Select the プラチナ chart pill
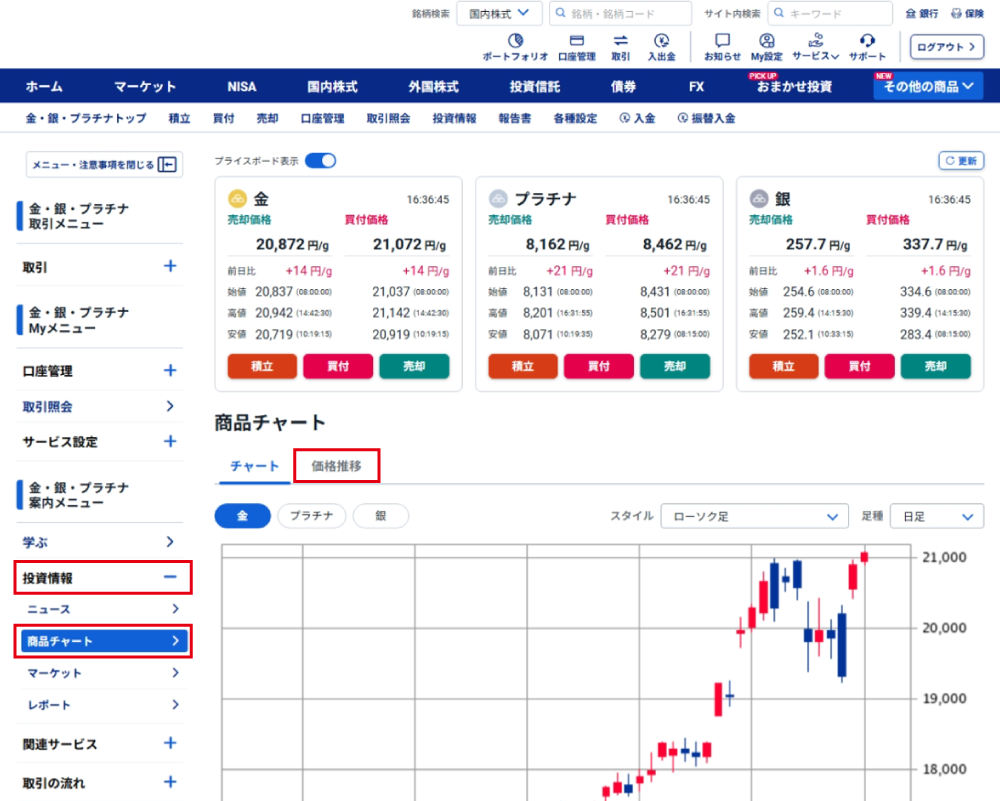The width and height of the screenshot is (1000, 801). 311,516
